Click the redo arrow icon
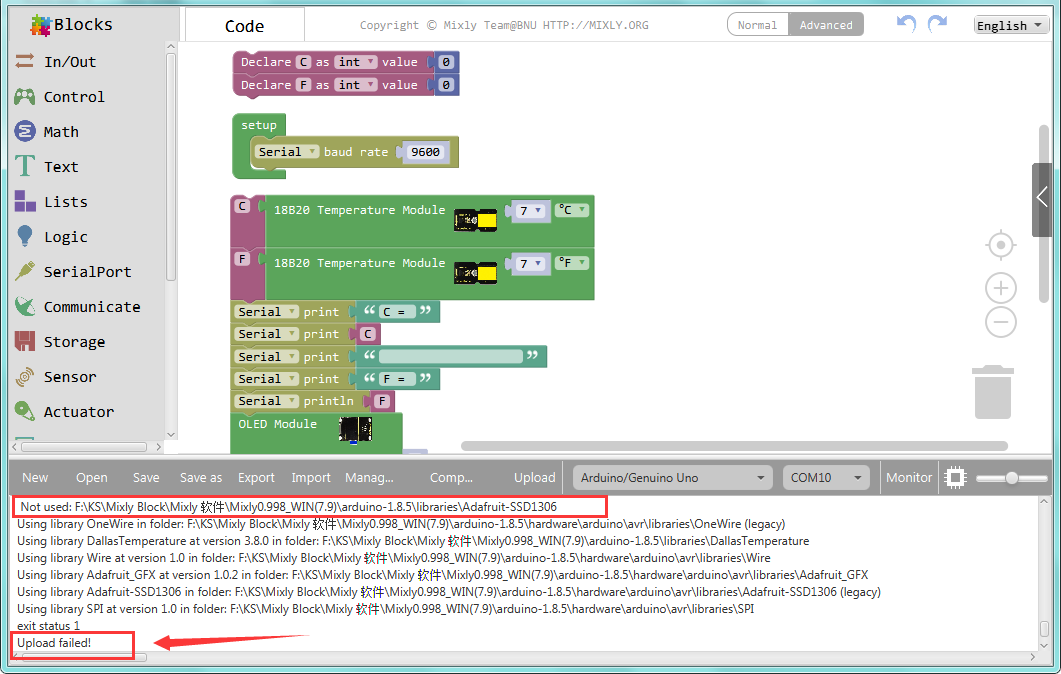Image resolution: width=1061 pixels, height=674 pixels. [x=937, y=24]
